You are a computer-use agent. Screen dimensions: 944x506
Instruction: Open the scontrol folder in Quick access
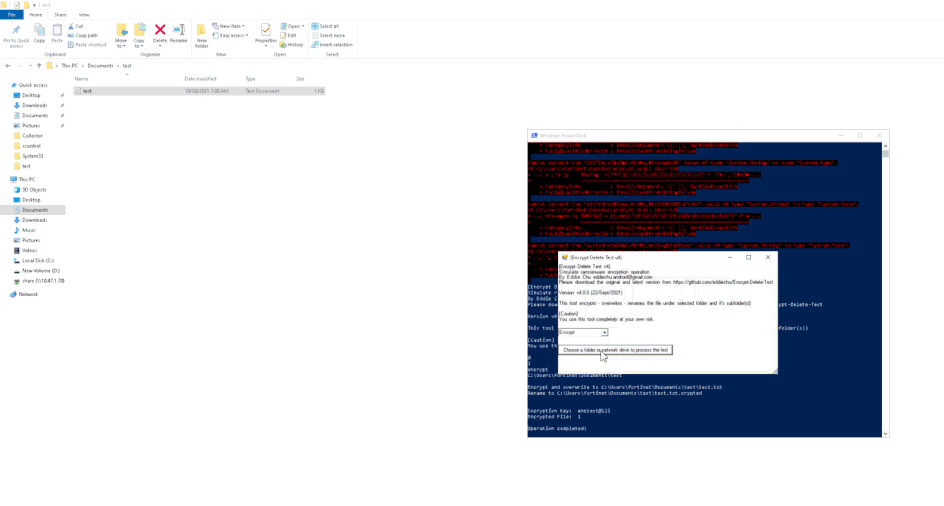click(x=27, y=146)
